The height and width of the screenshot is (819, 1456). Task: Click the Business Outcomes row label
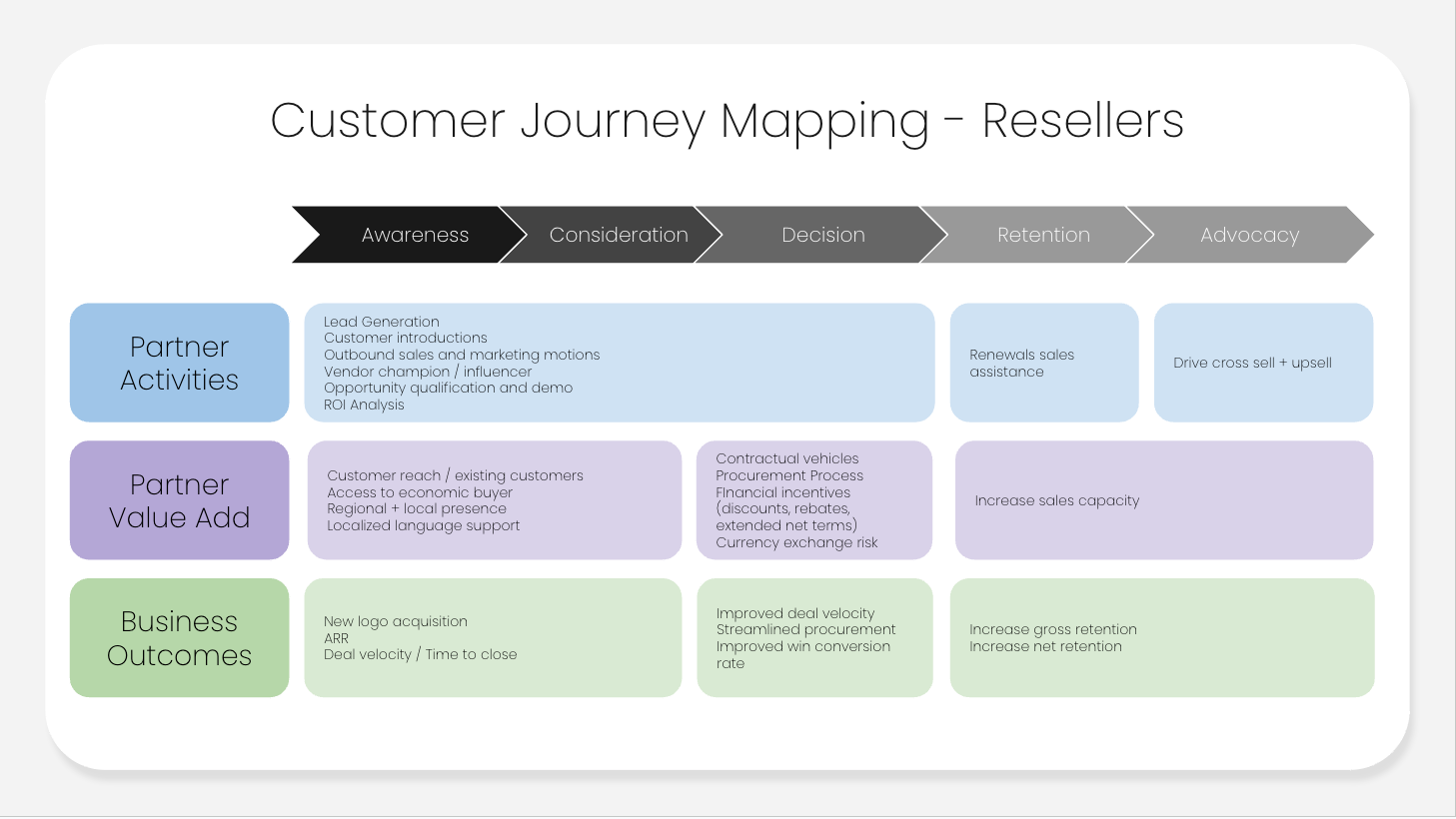click(x=179, y=637)
